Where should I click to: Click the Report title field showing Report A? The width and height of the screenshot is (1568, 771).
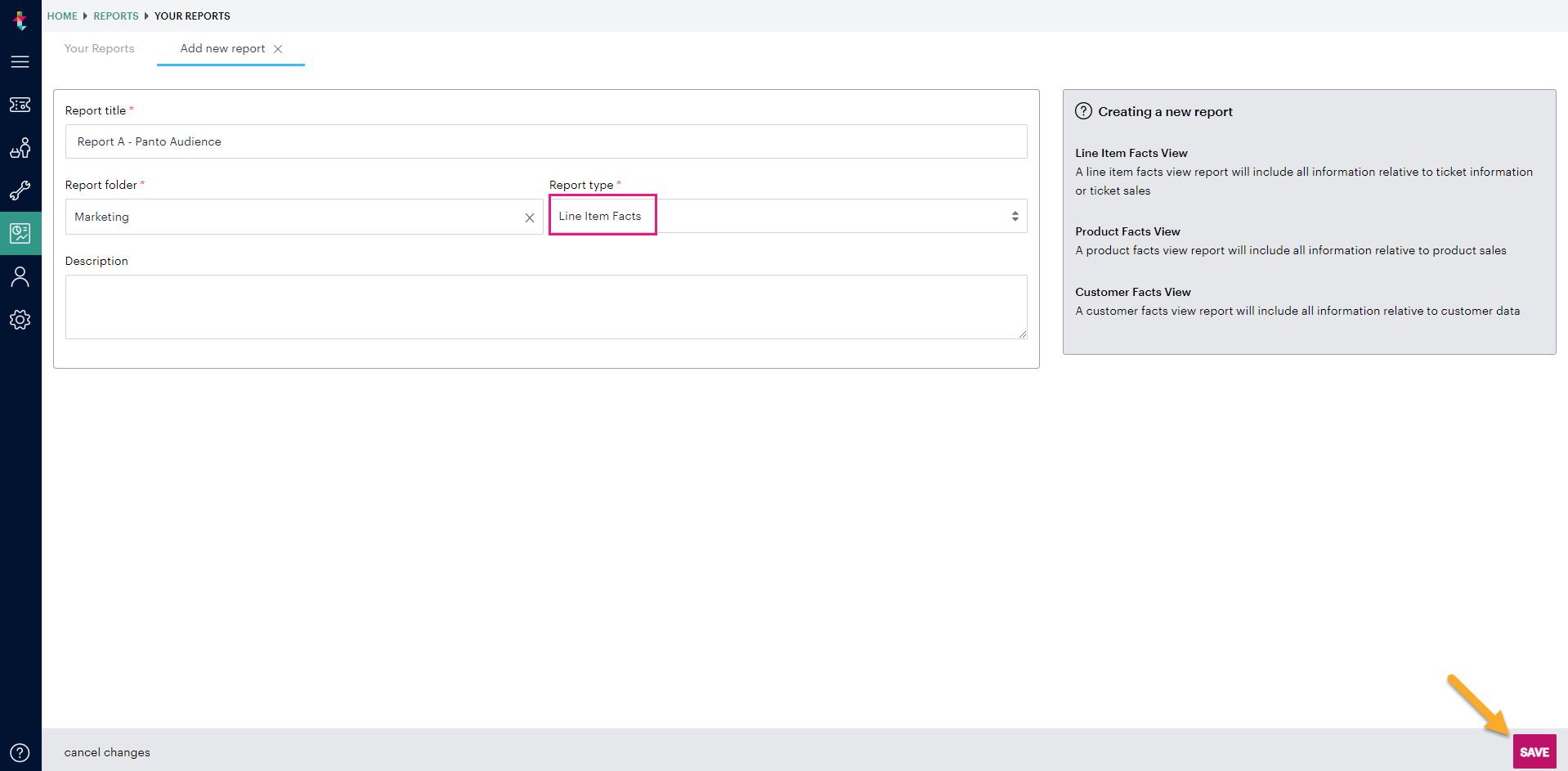(545, 141)
